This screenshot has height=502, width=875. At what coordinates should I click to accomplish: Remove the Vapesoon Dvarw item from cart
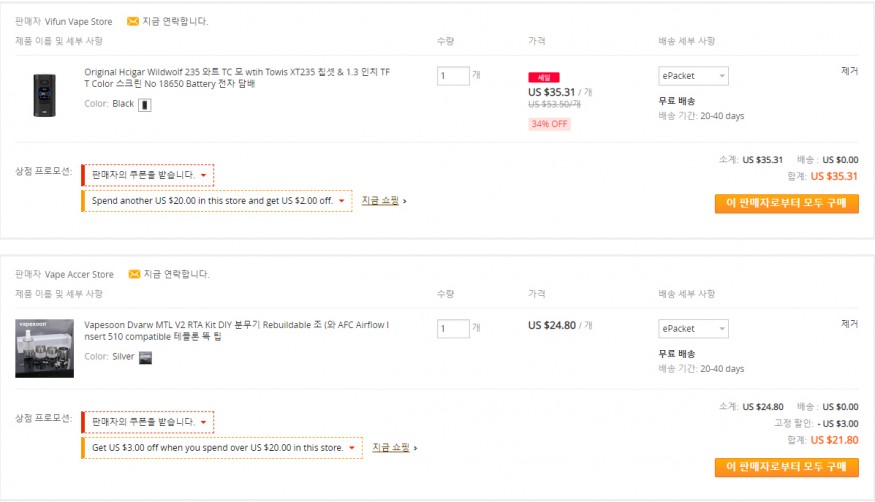point(849,324)
